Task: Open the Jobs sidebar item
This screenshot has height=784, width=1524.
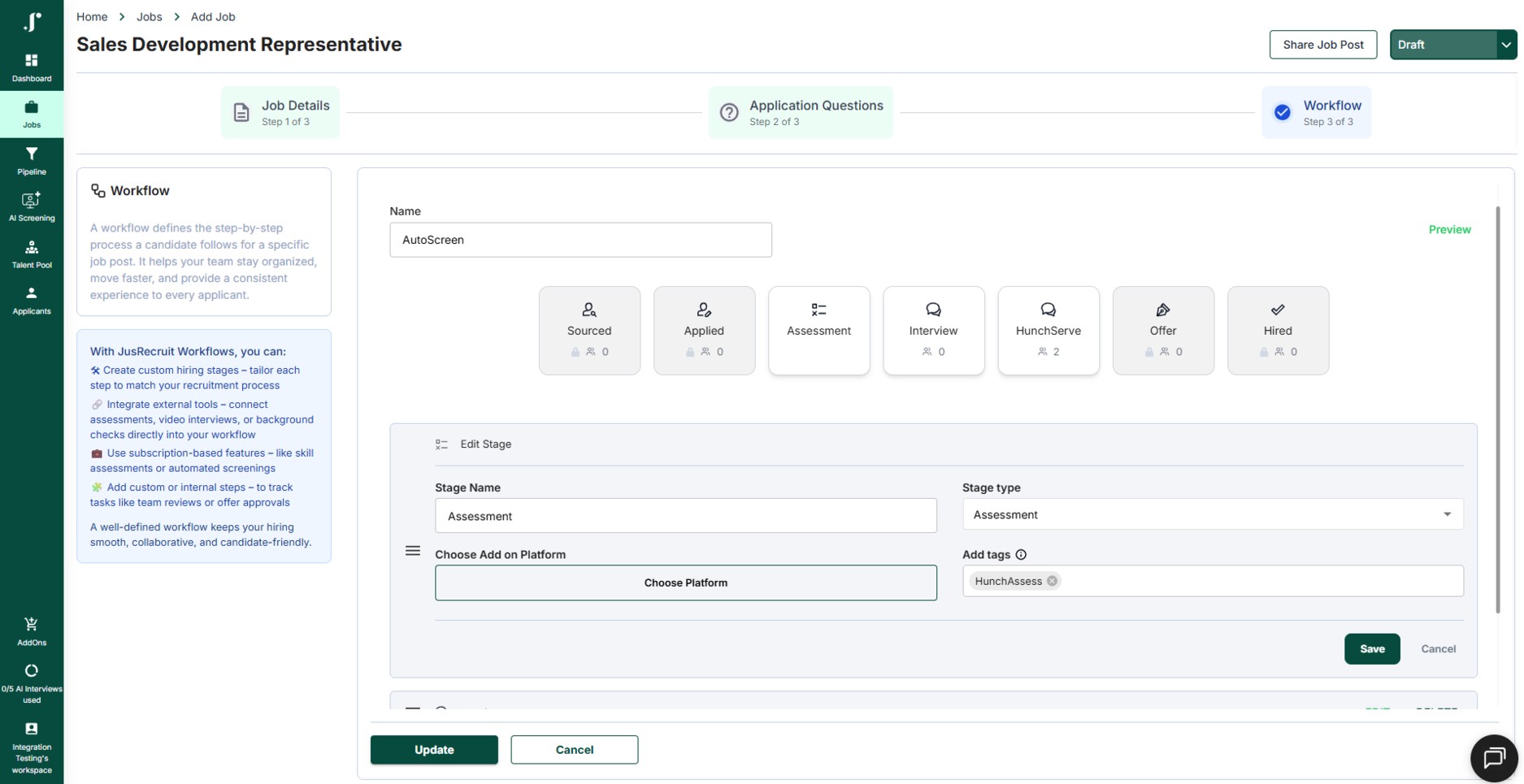Action: click(32, 115)
